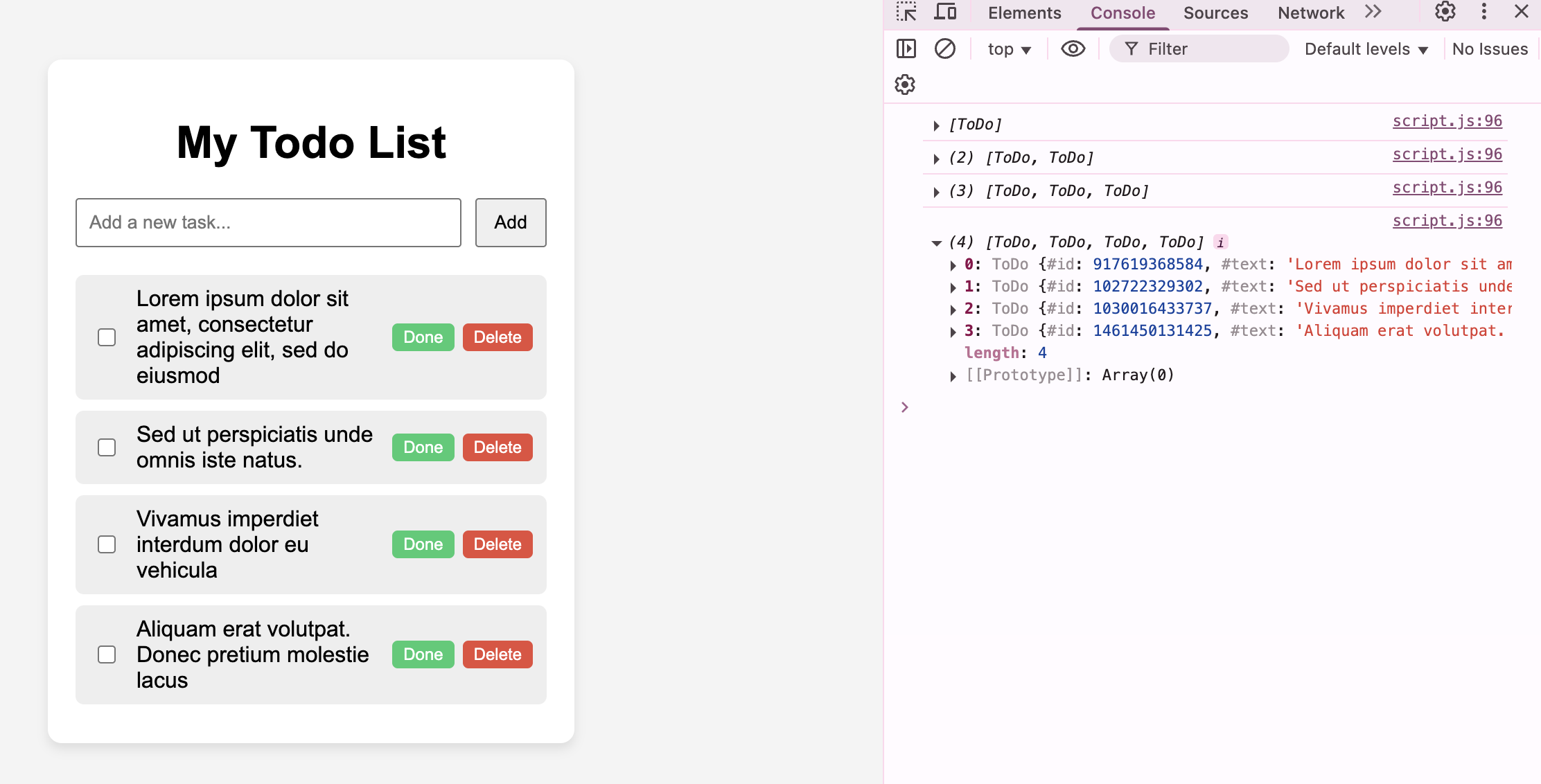The width and height of the screenshot is (1541, 784).
Task: Collapse the (4) ToDo array log
Action: (x=936, y=242)
